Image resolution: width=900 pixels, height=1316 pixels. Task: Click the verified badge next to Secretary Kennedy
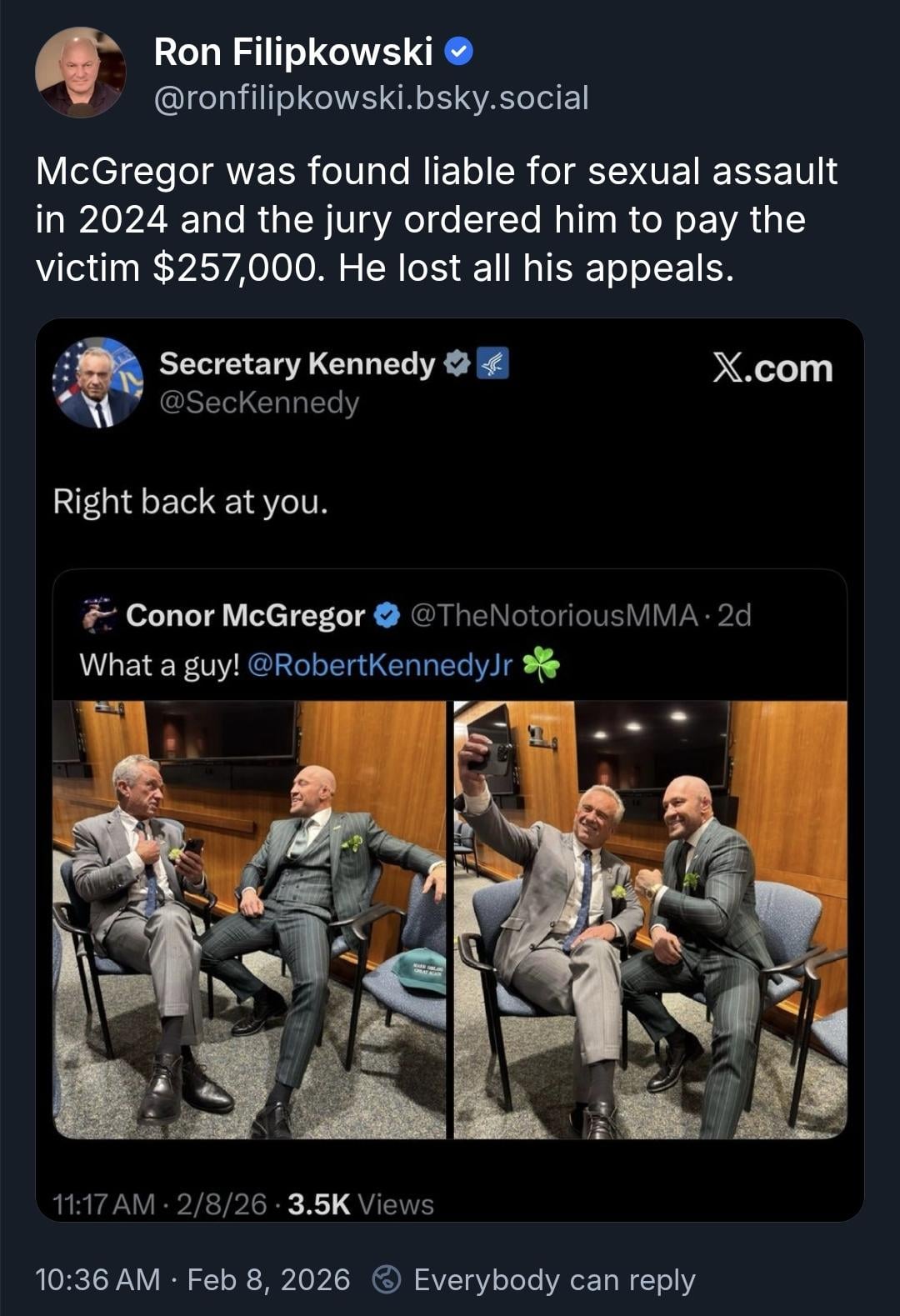point(455,363)
